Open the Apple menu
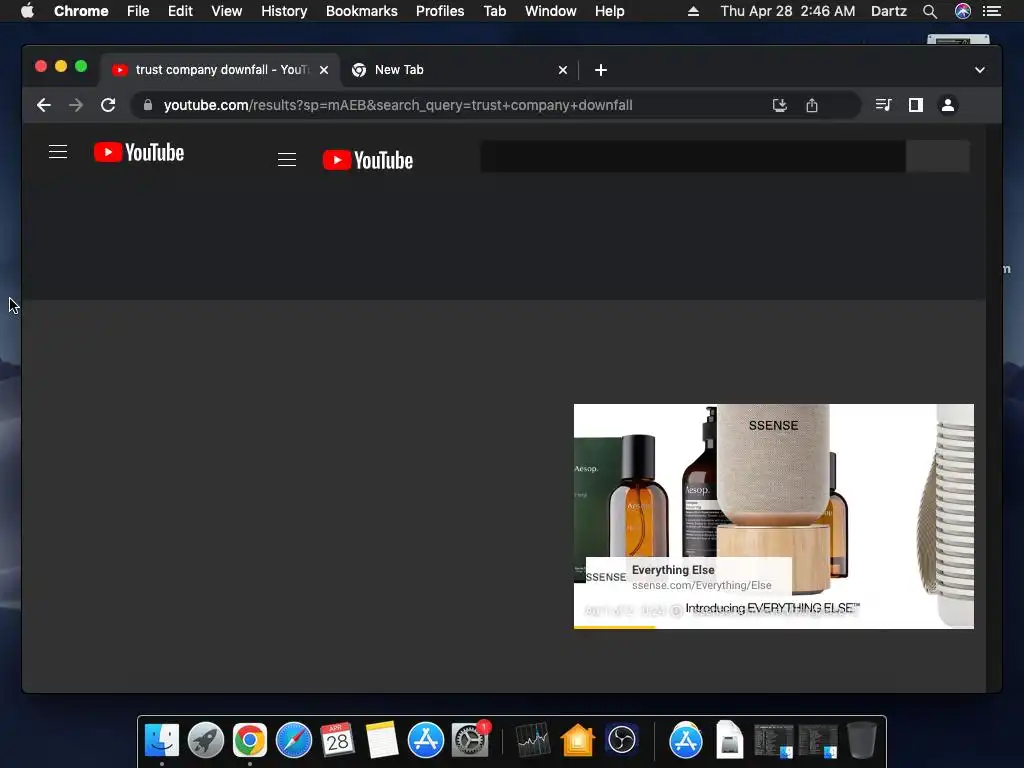 [x=27, y=11]
